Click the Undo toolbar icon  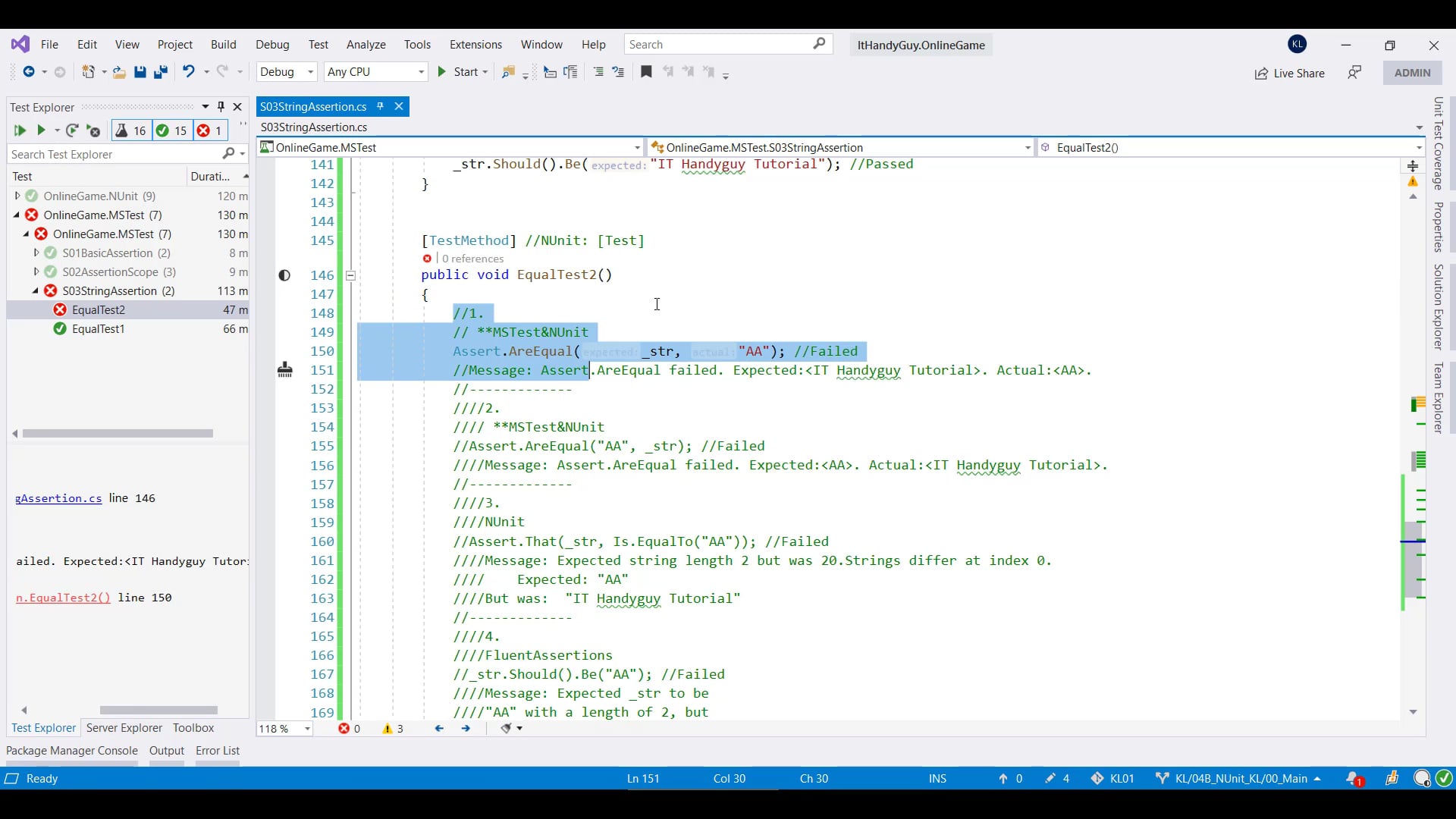[x=188, y=71]
